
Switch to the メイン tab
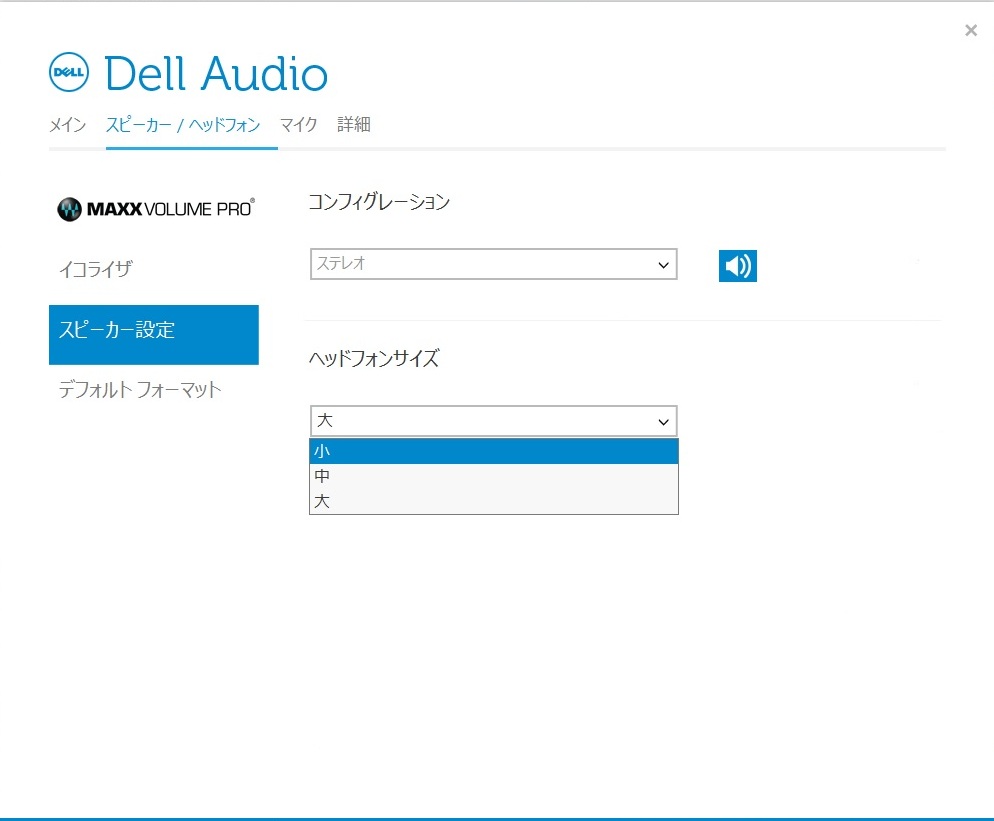(67, 124)
